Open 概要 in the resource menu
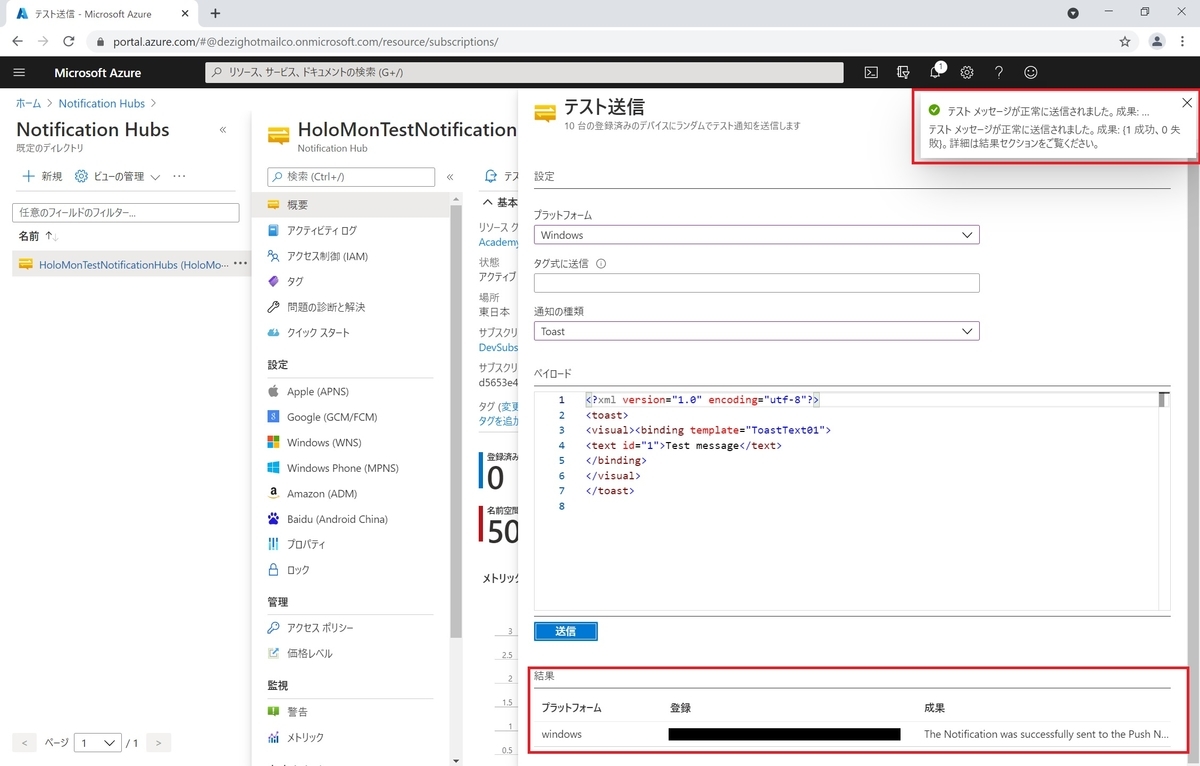1200x766 pixels. point(349,205)
